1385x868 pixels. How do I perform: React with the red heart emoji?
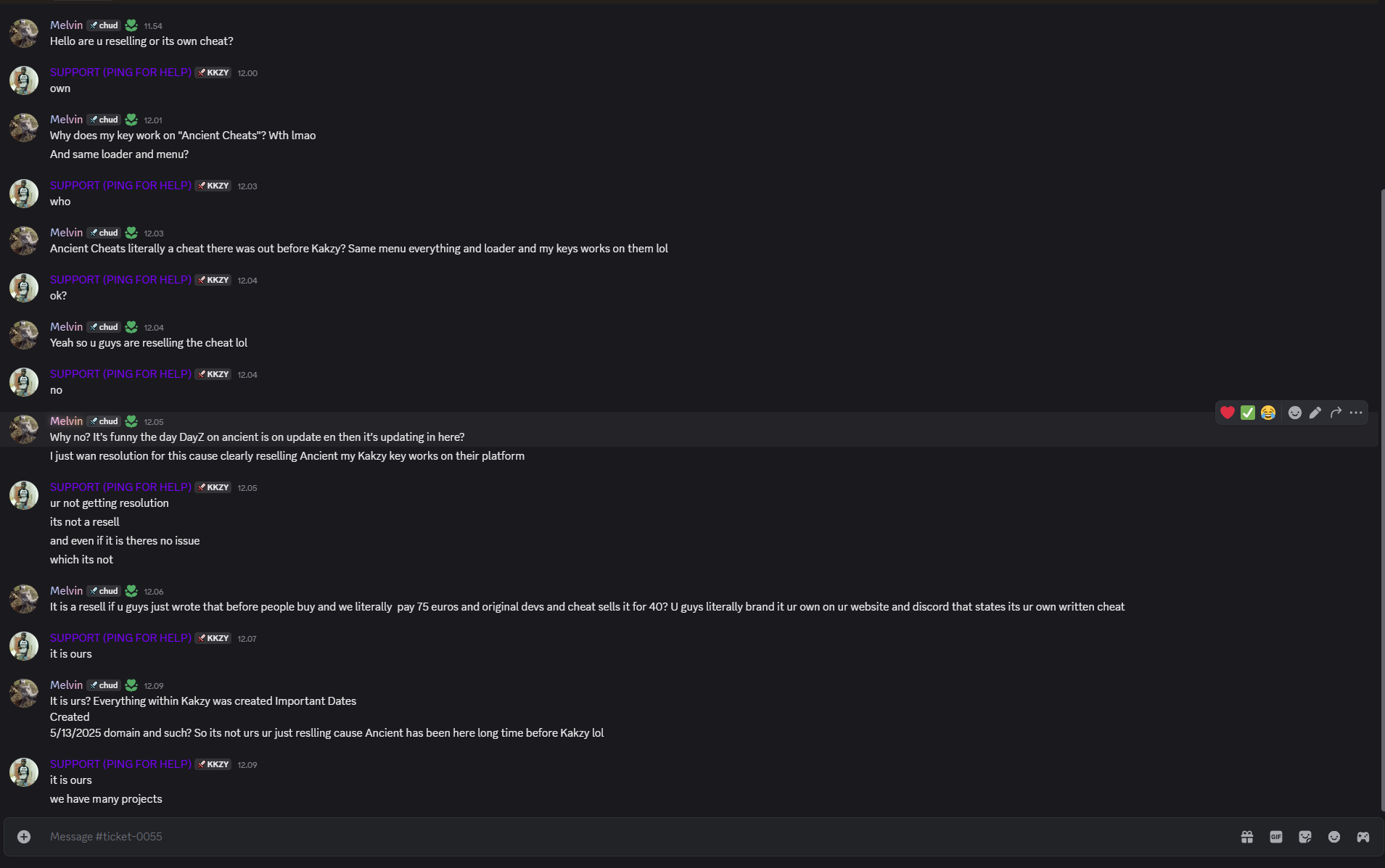coord(1227,413)
